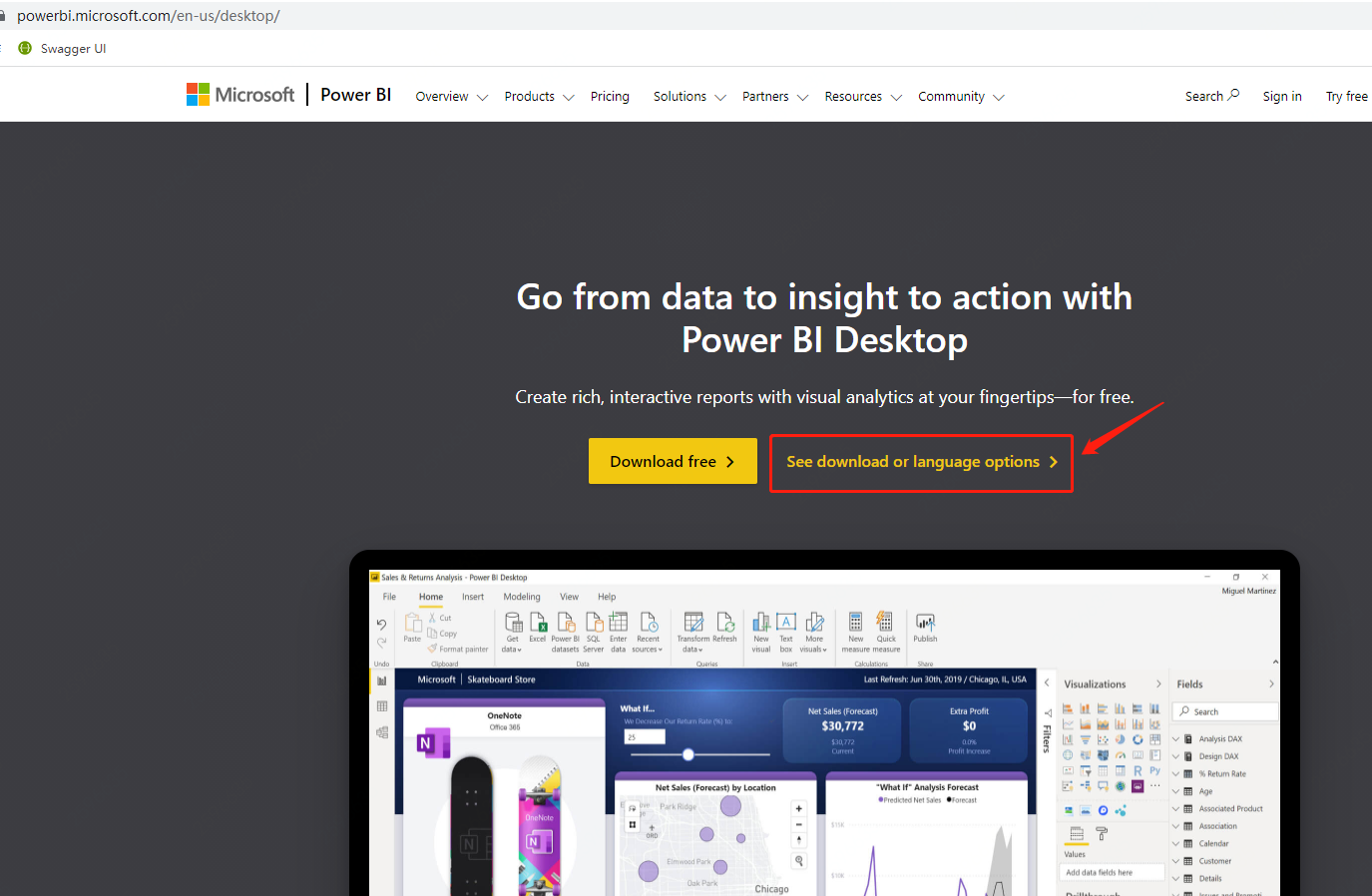1372x896 pixels.
Task: Select the Home ribbon tab
Action: [x=431, y=597]
